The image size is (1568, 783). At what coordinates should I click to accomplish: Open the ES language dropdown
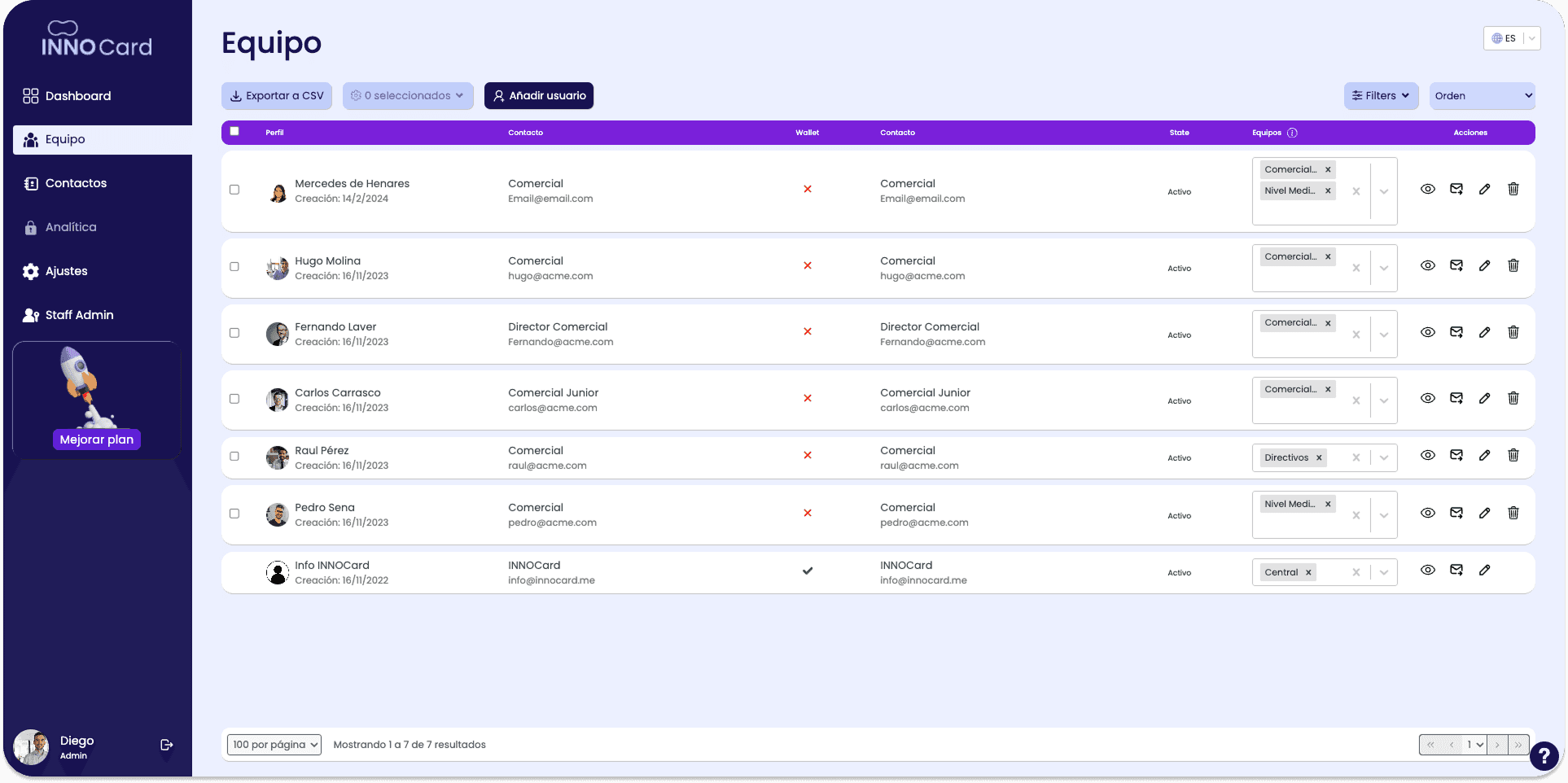point(1512,38)
